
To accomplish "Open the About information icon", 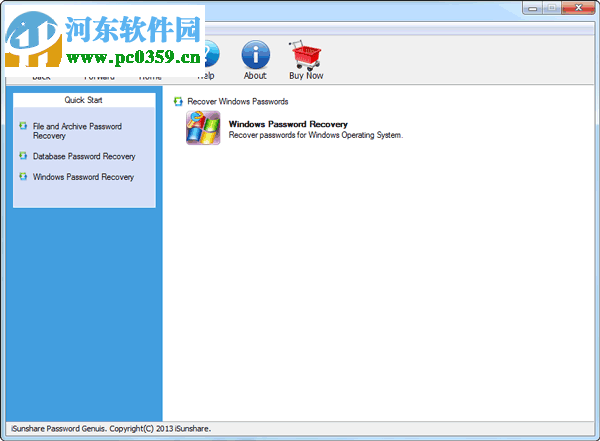I will 255,55.
